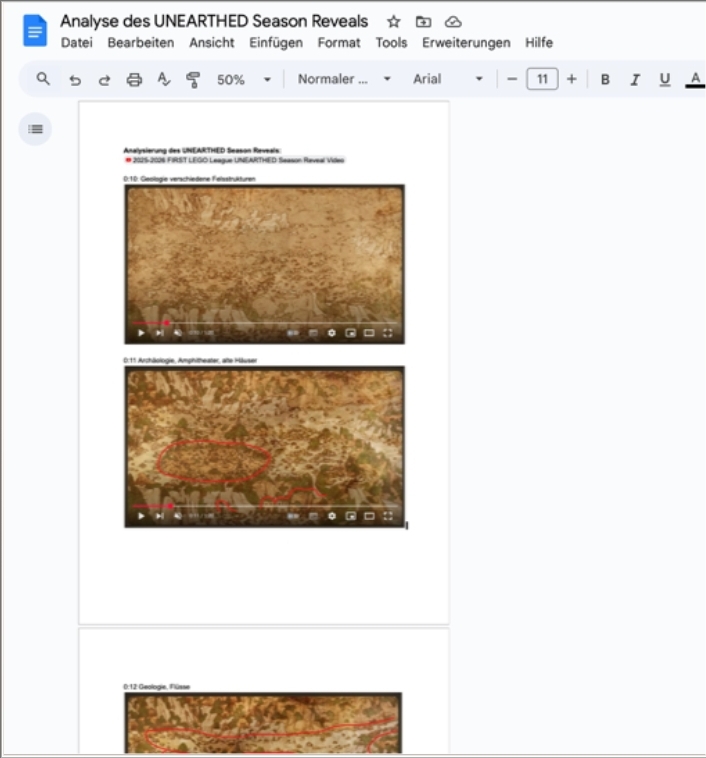Screen dimensions: 706x758
Task: Click the search menus magnifier icon
Action: coord(43,79)
